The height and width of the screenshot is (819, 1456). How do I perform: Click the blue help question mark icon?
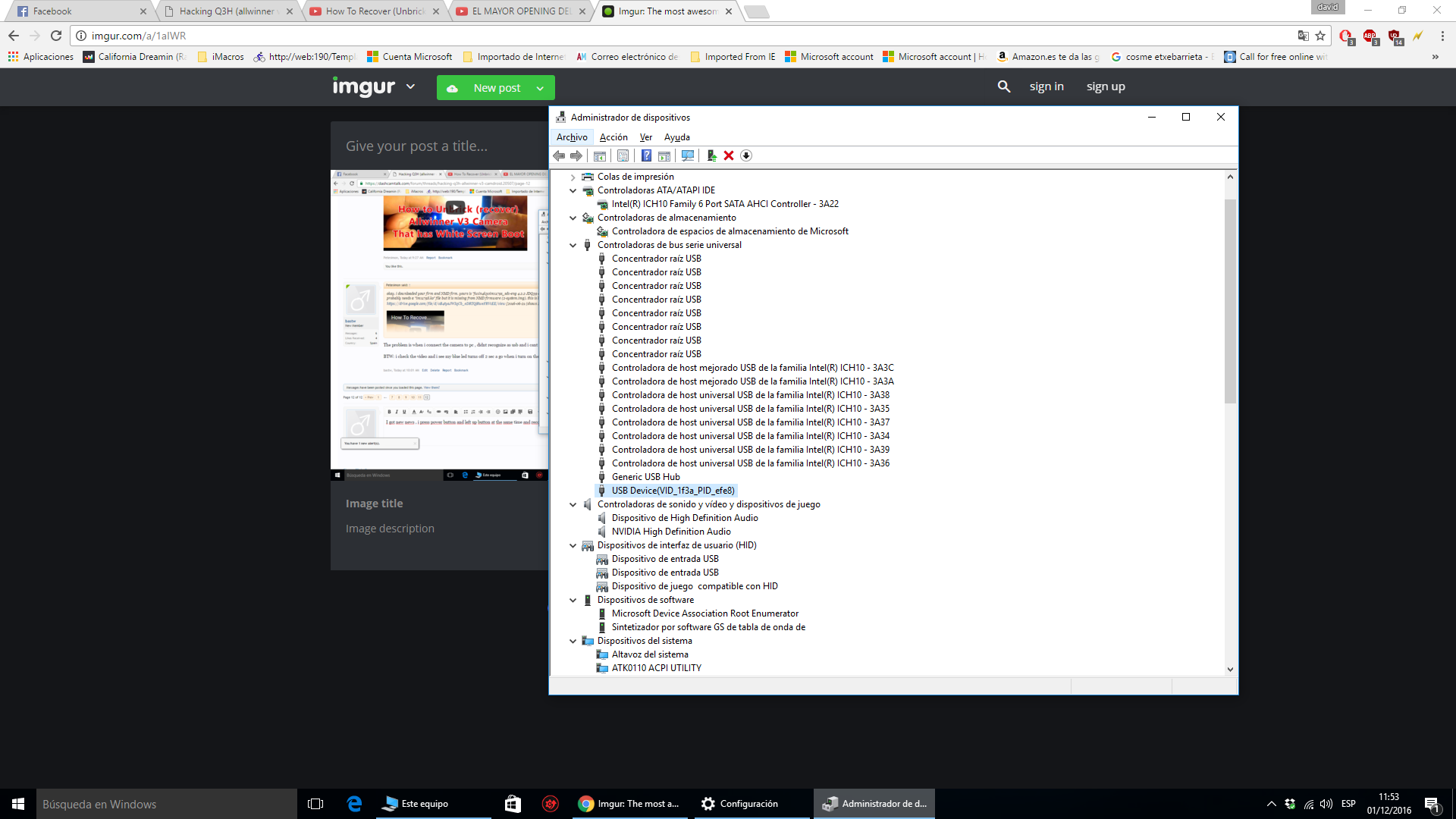(x=646, y=155)
